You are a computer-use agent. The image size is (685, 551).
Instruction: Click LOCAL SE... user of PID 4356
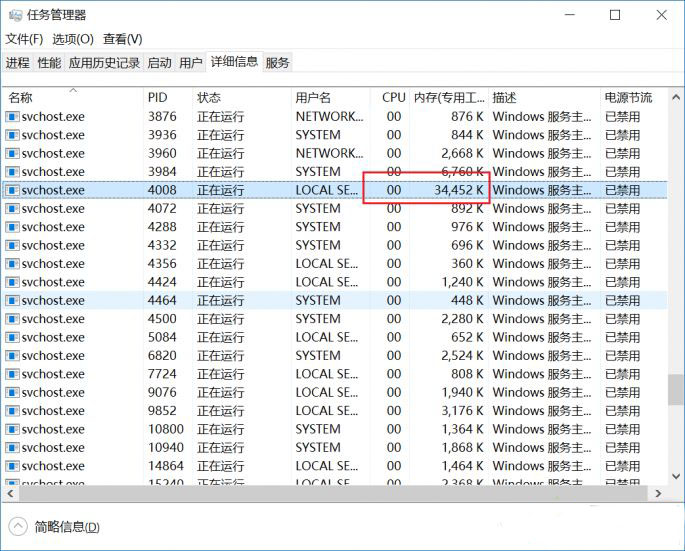[327, 263]
